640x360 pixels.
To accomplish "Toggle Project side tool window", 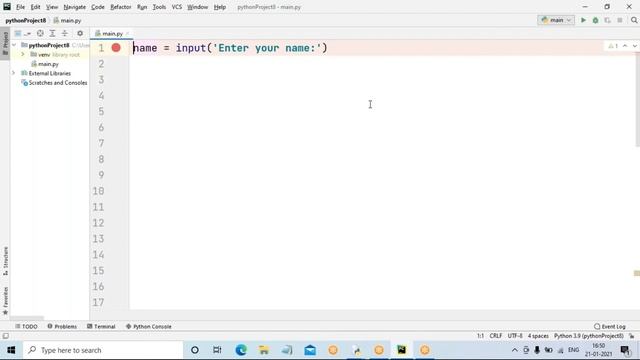I will [x=5, y=44].
